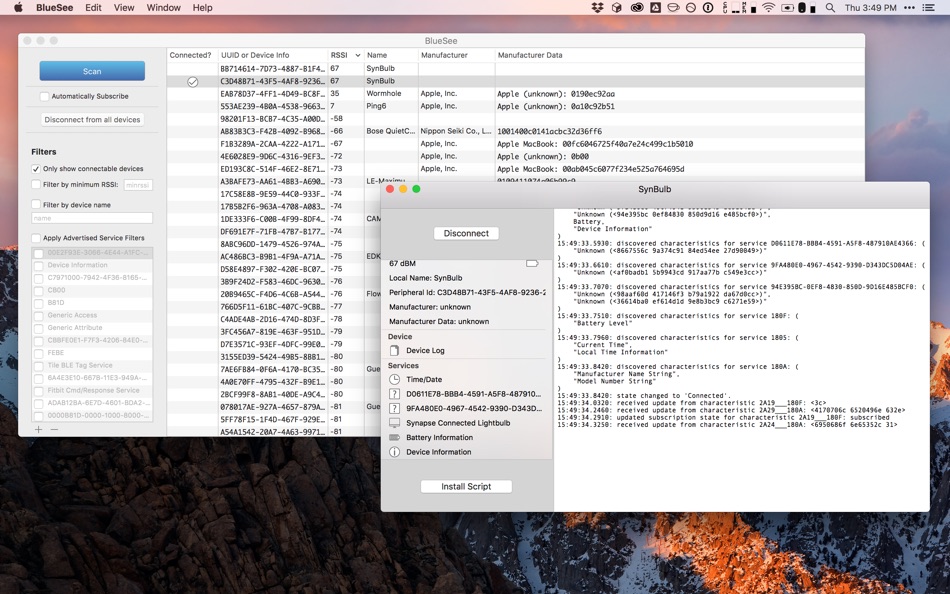Image resolution: width=950 pixels, height=594 pixels.
Task: Open the Apple menu
Action: coord(18,8)
